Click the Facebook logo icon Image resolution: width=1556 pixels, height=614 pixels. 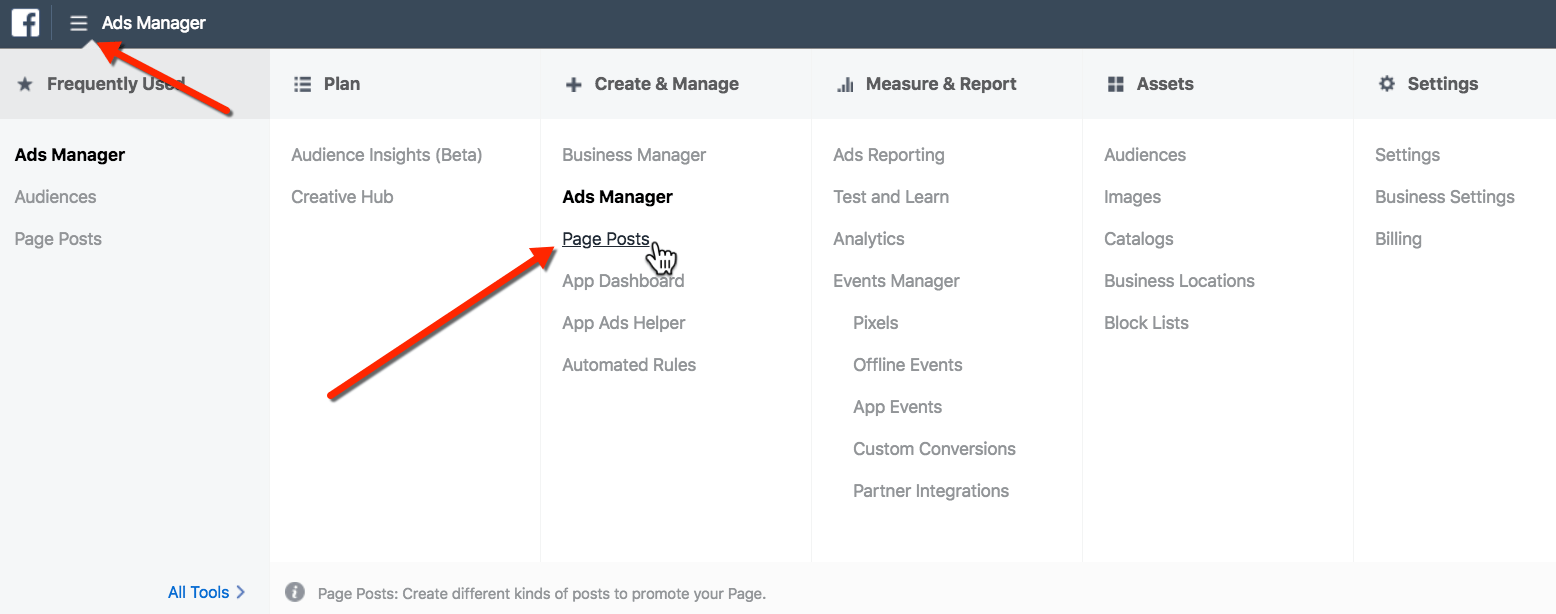(x=24, y=22)
